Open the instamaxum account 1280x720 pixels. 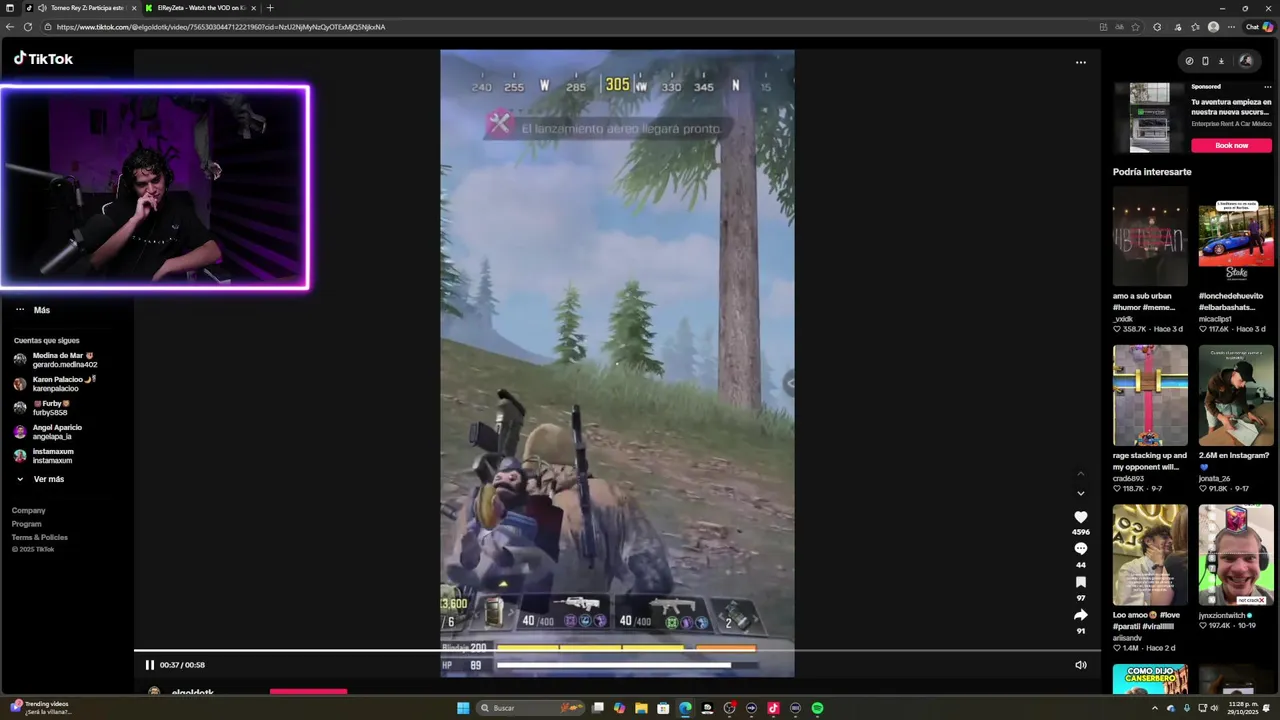pyautogui.click(x=44, y=456)
